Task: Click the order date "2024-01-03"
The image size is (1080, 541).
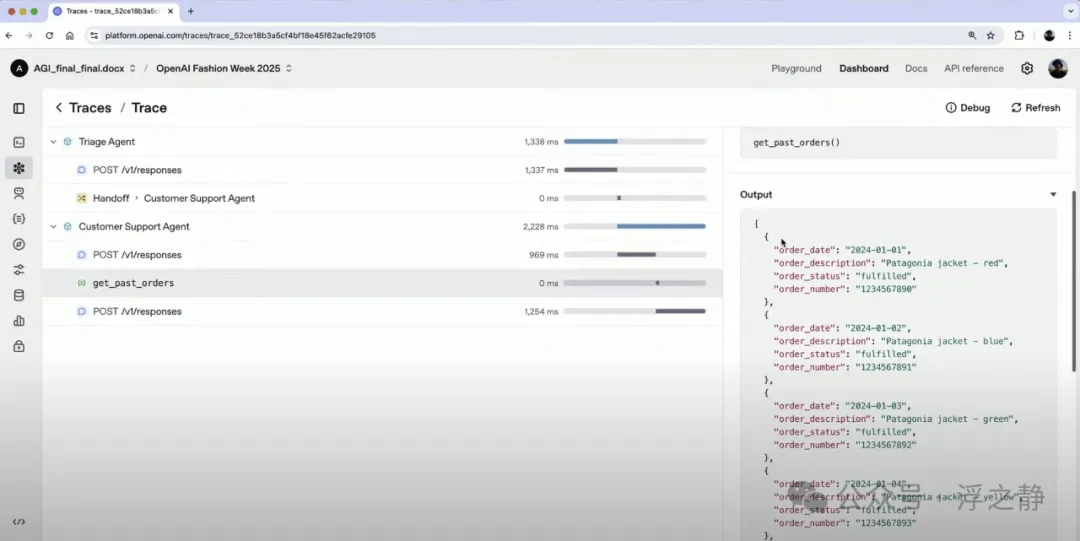Action: pyautogui.click(x=878, y=406)
